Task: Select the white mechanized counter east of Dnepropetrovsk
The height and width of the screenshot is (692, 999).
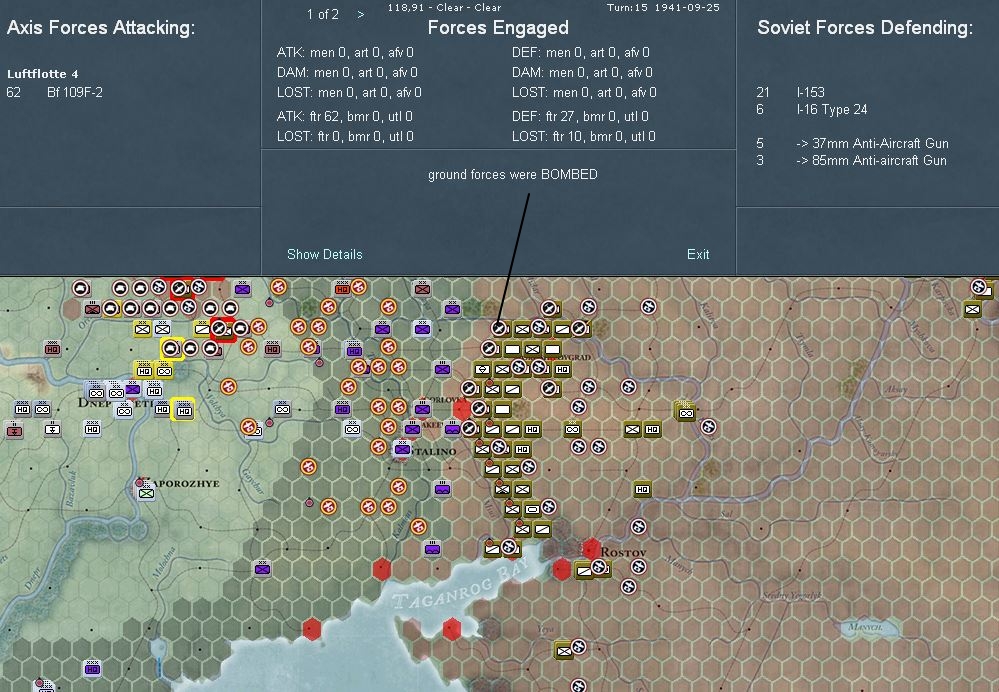Action: [282, 408]
